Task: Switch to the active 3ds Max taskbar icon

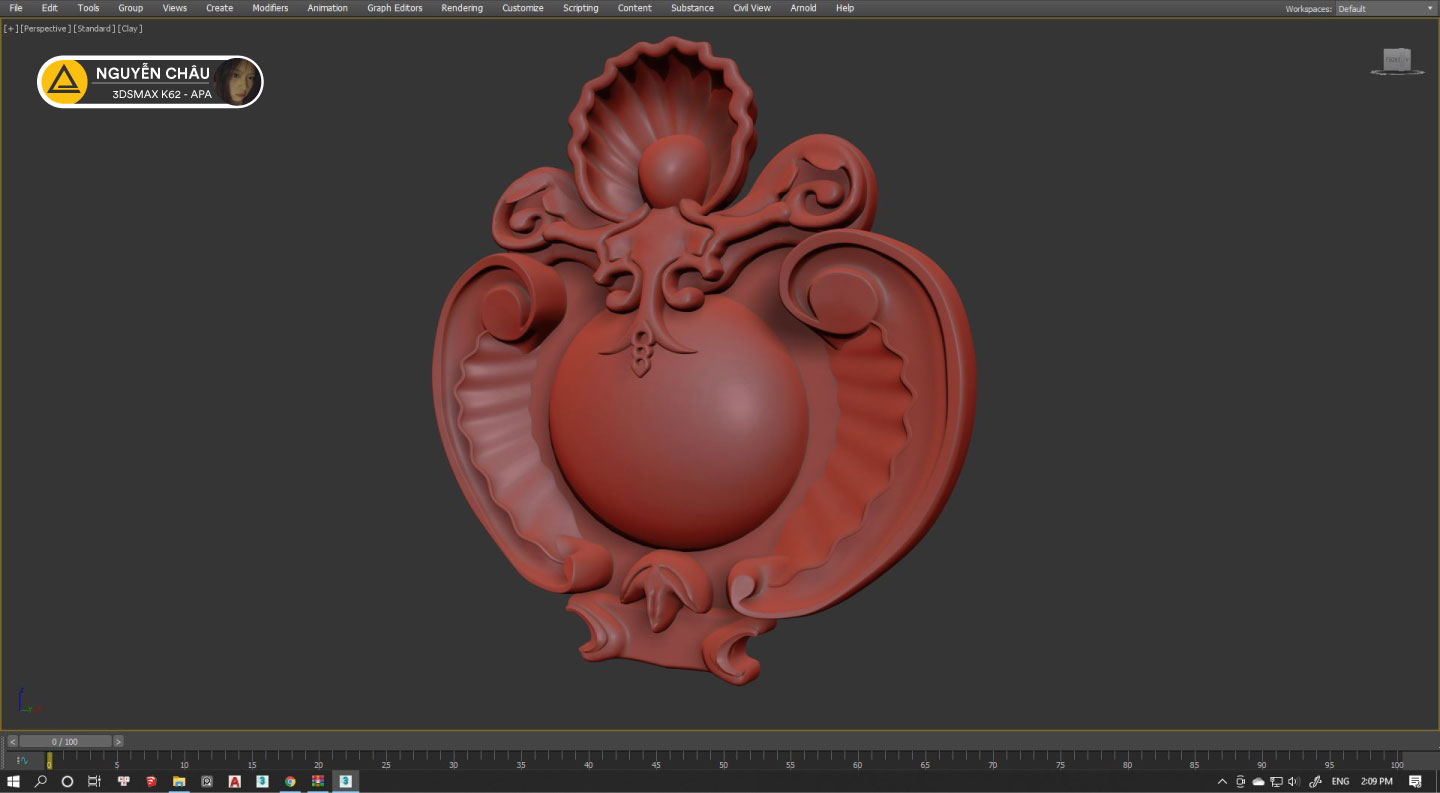Action: [x=345, y=781]
